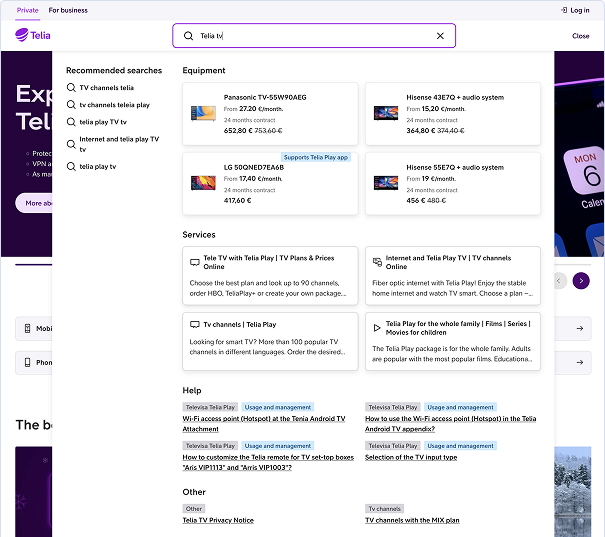Open 'TV channels with the MIX plan' link
The image size is (605, 537).
pos(412,520)
